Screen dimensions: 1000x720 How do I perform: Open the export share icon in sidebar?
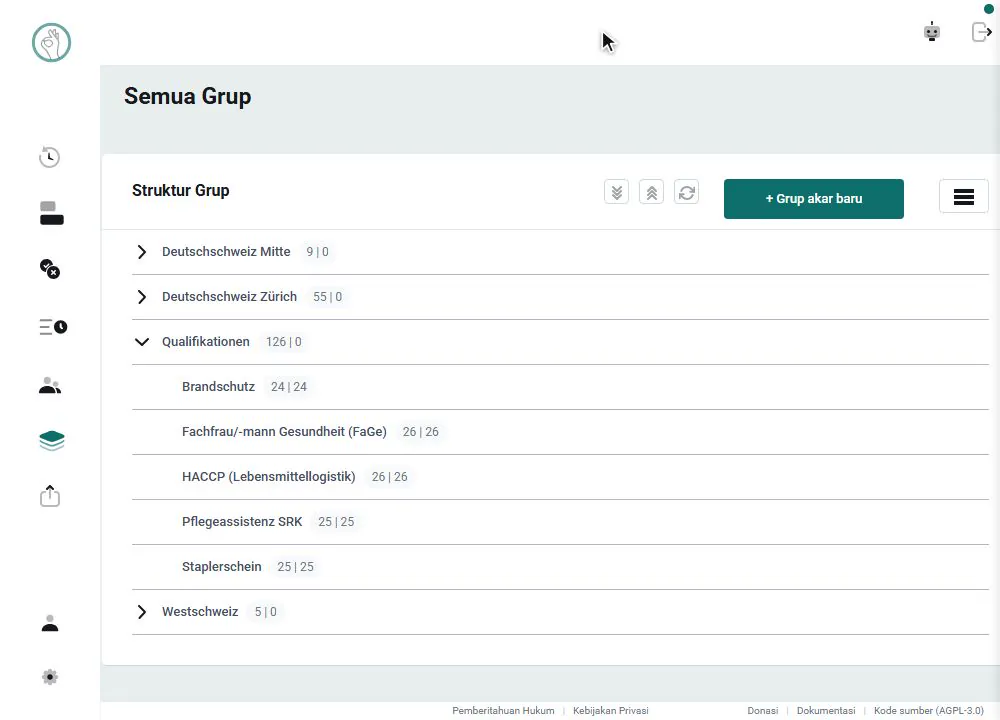[50, 496]
